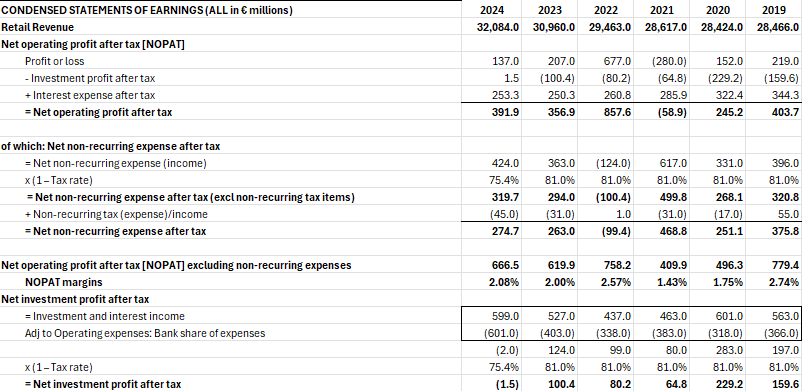Image resolution: width=802 pixels, height=391 pixels.
Task: Select 'Adj to Operating expenses: Bank share' label
Action: [x=145, y=333]
